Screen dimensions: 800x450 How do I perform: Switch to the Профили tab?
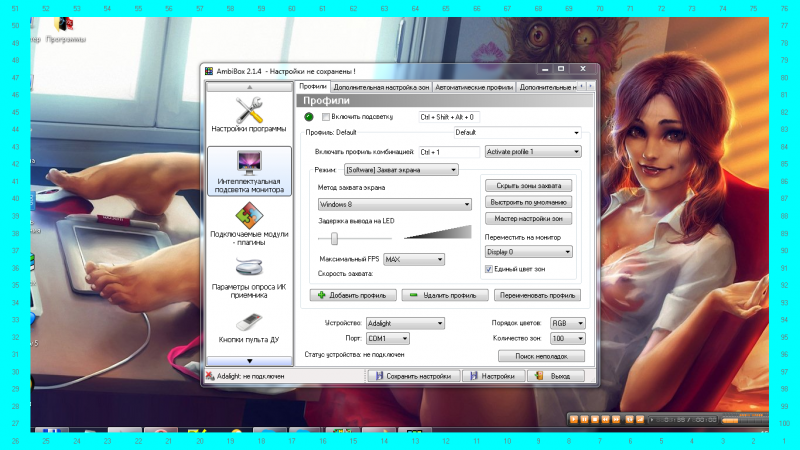click(x=313, y=87)
